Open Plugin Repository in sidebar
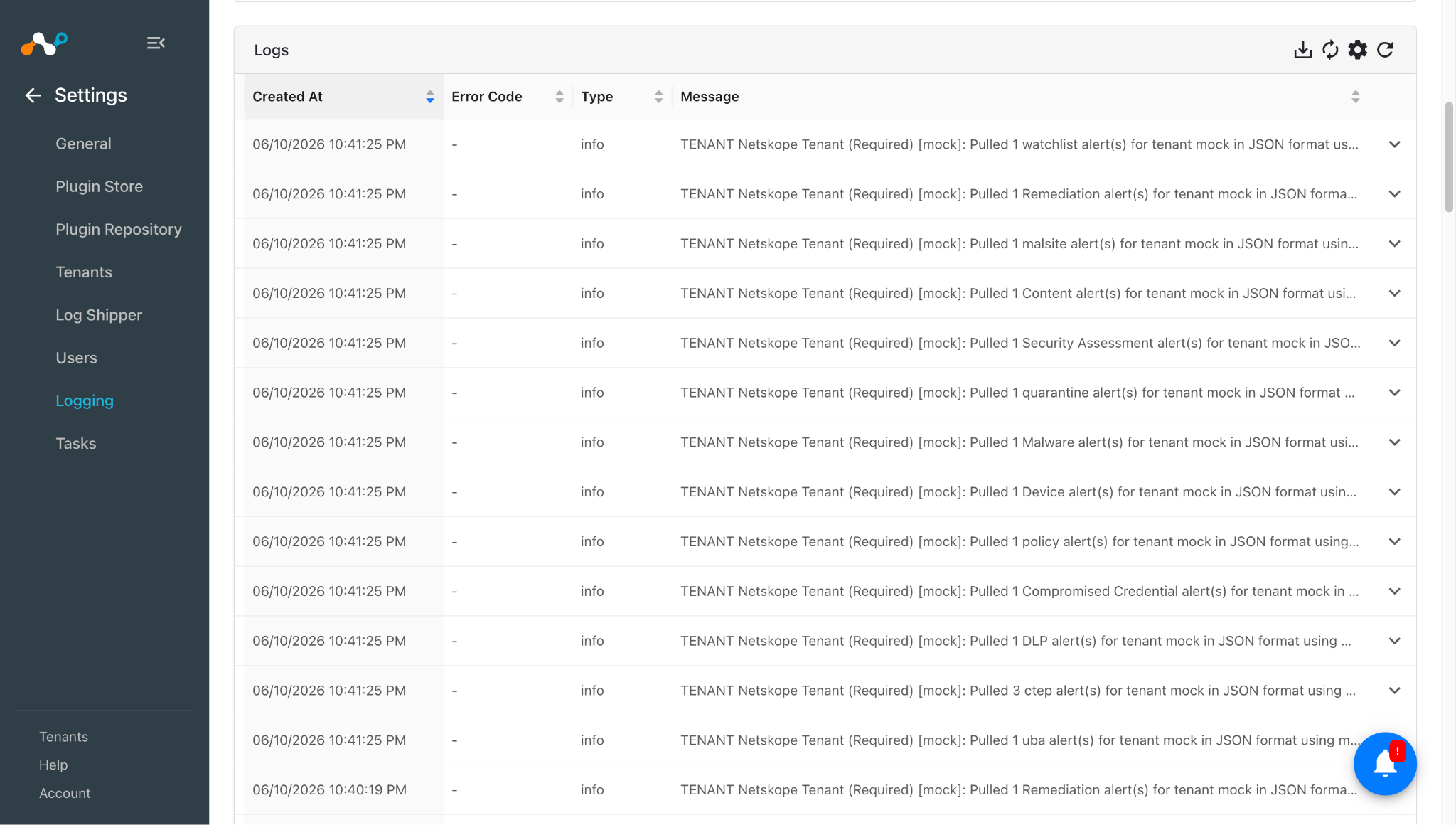Screen dimensions: 1456x825 click(x=119, y=229)
